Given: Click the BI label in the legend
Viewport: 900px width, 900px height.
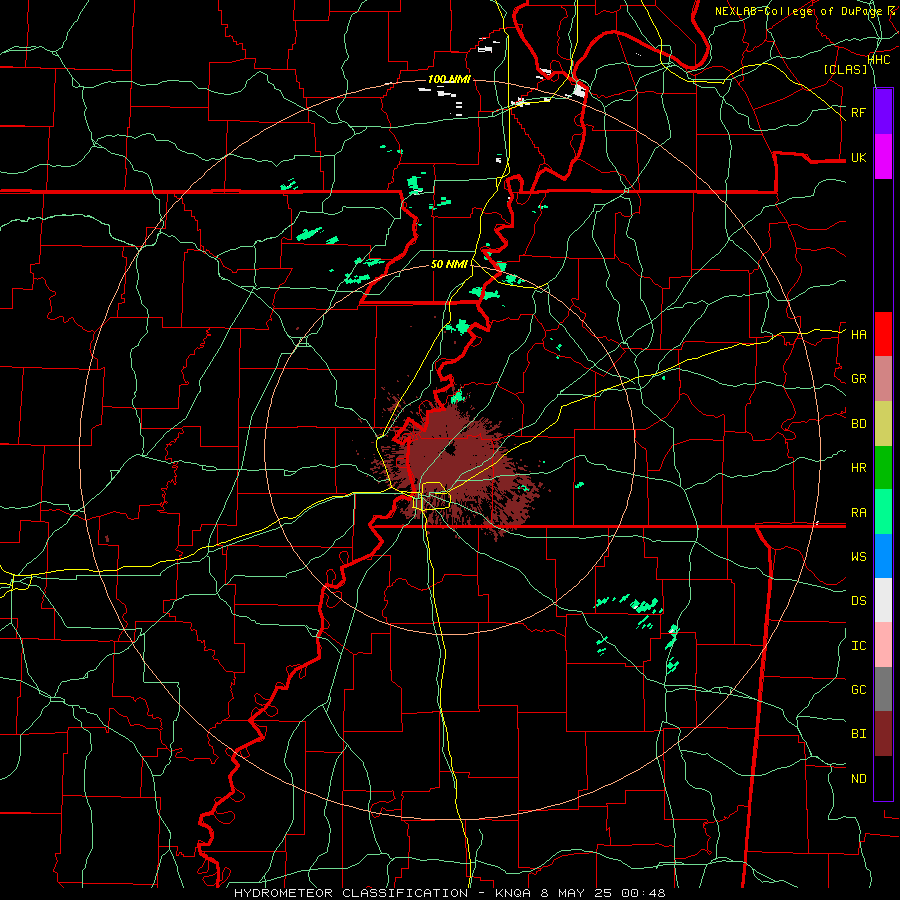Looking at the screenshot, I should (859, 734).
